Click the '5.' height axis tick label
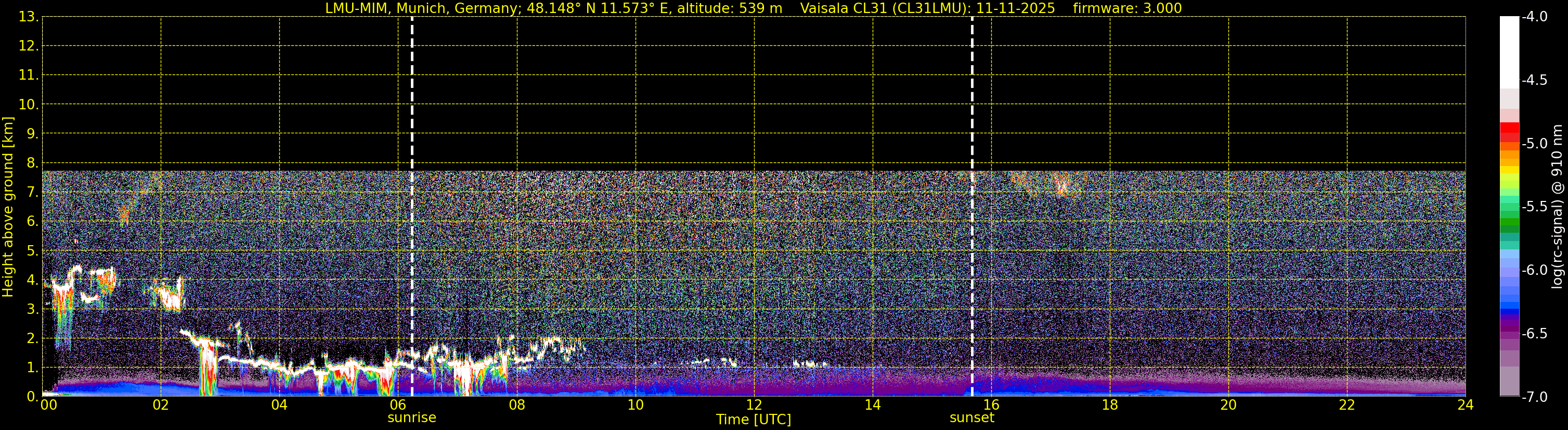 (x=32, y=251)
